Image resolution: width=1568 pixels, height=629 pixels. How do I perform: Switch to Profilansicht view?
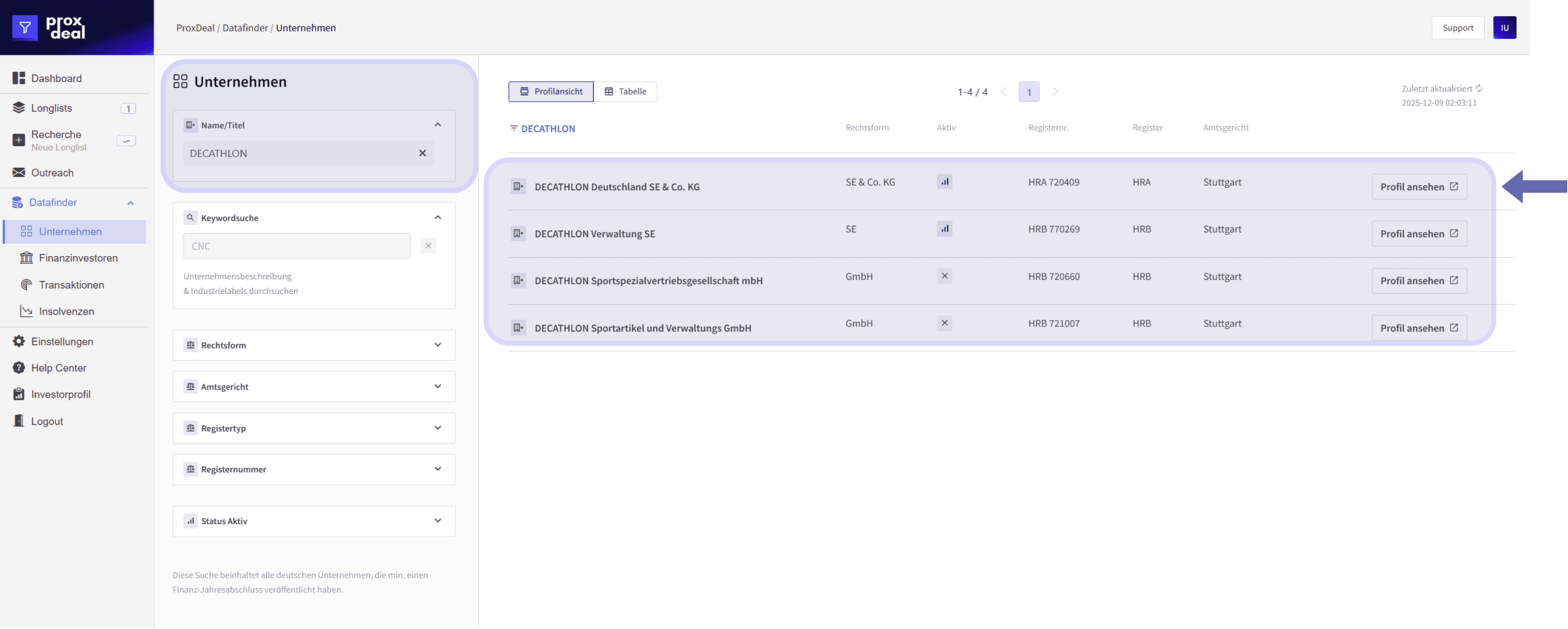[551, 92]
